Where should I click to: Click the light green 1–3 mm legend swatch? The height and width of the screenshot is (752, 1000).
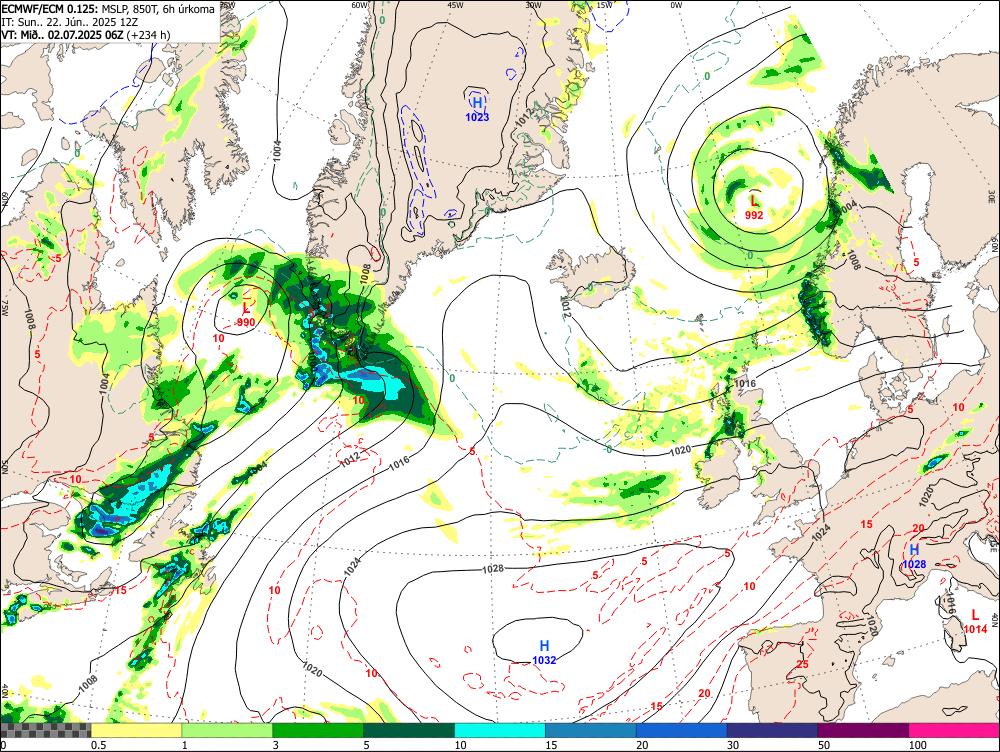point(227,730)
